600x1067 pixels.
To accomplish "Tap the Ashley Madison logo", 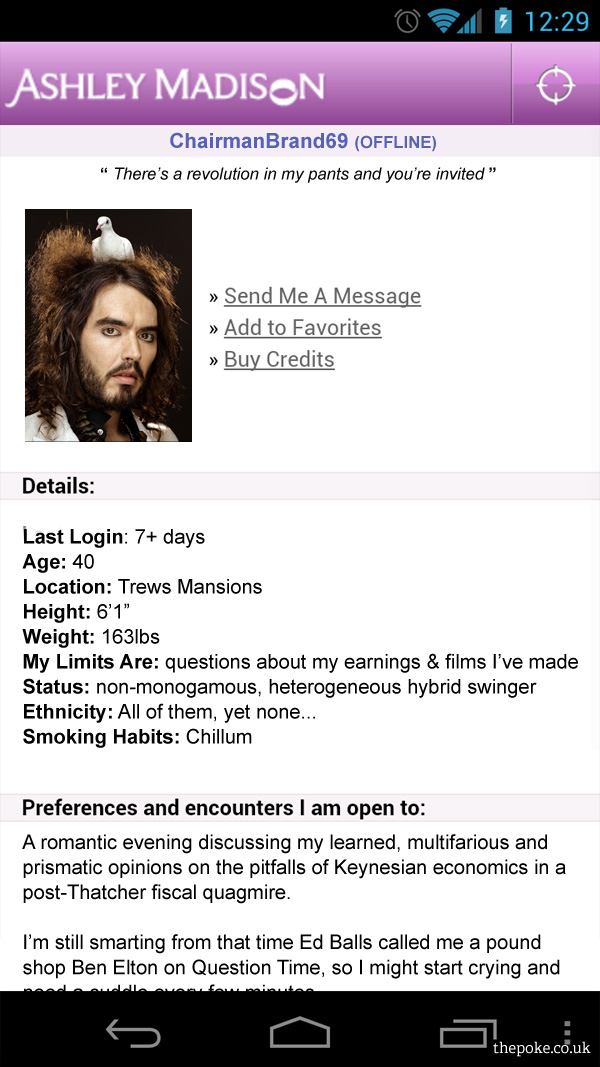I will pos(165,86).
